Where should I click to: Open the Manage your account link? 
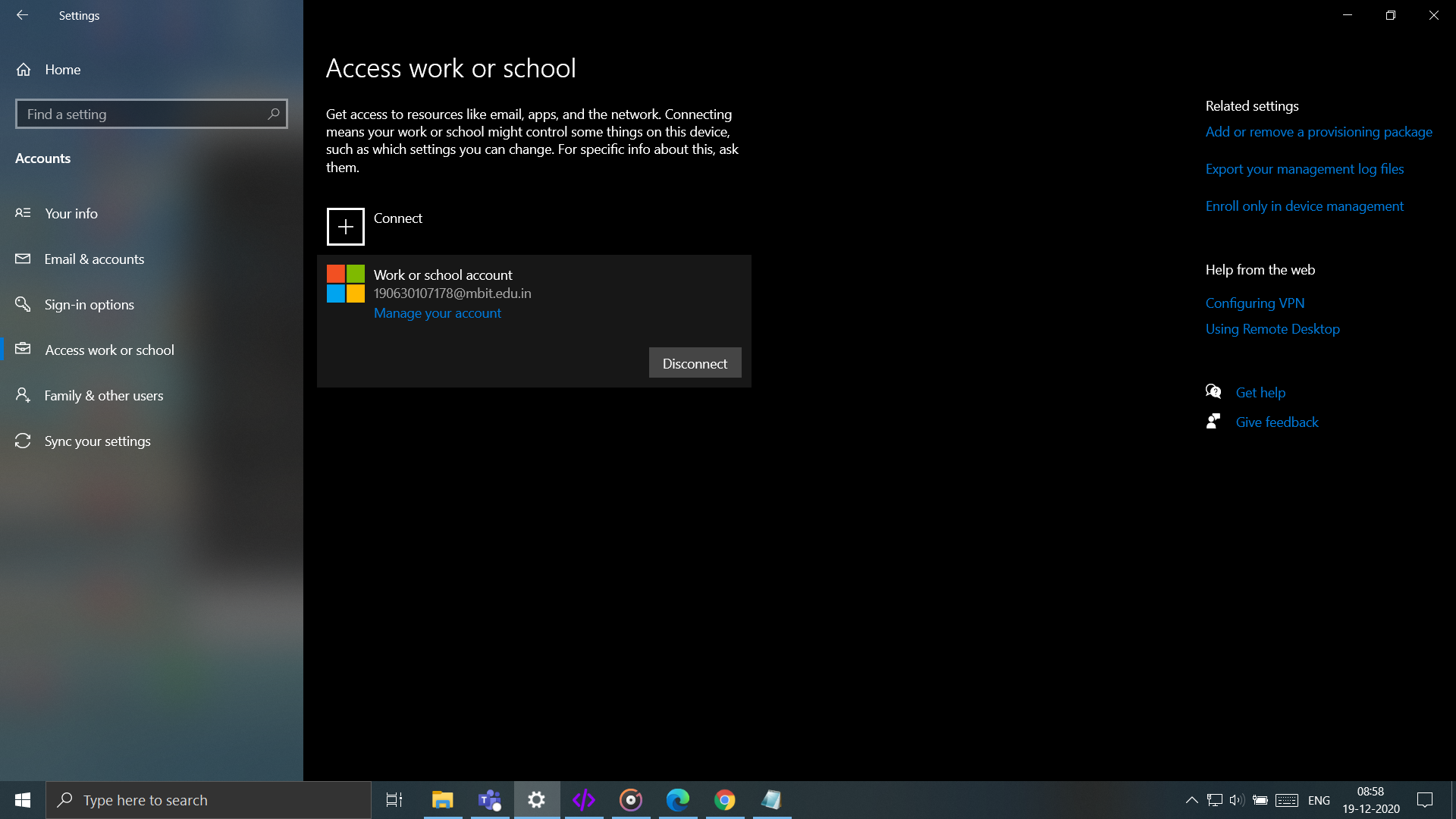(x=438, y=313)
